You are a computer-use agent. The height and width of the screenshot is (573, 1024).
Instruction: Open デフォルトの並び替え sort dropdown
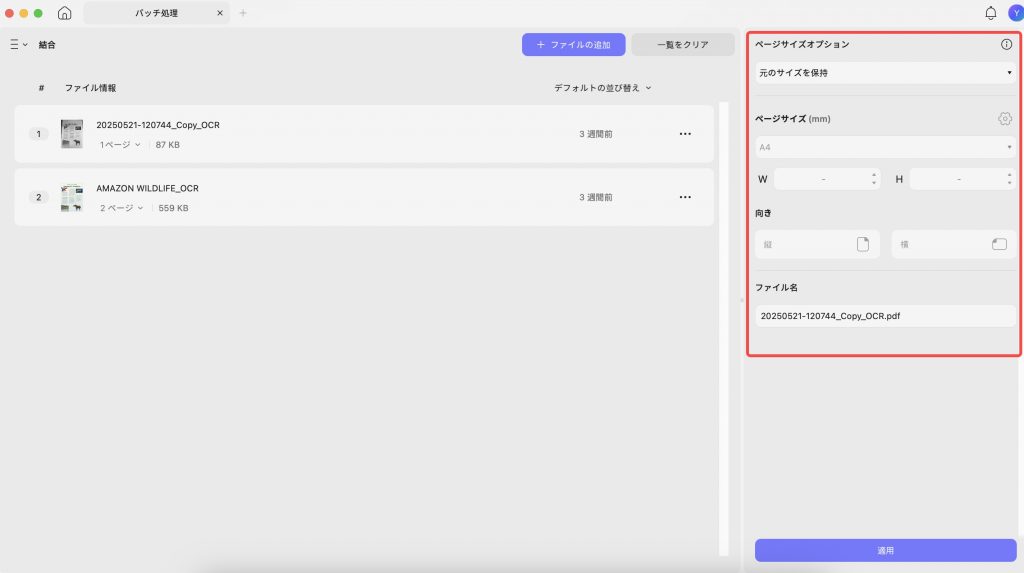[602, 88]
